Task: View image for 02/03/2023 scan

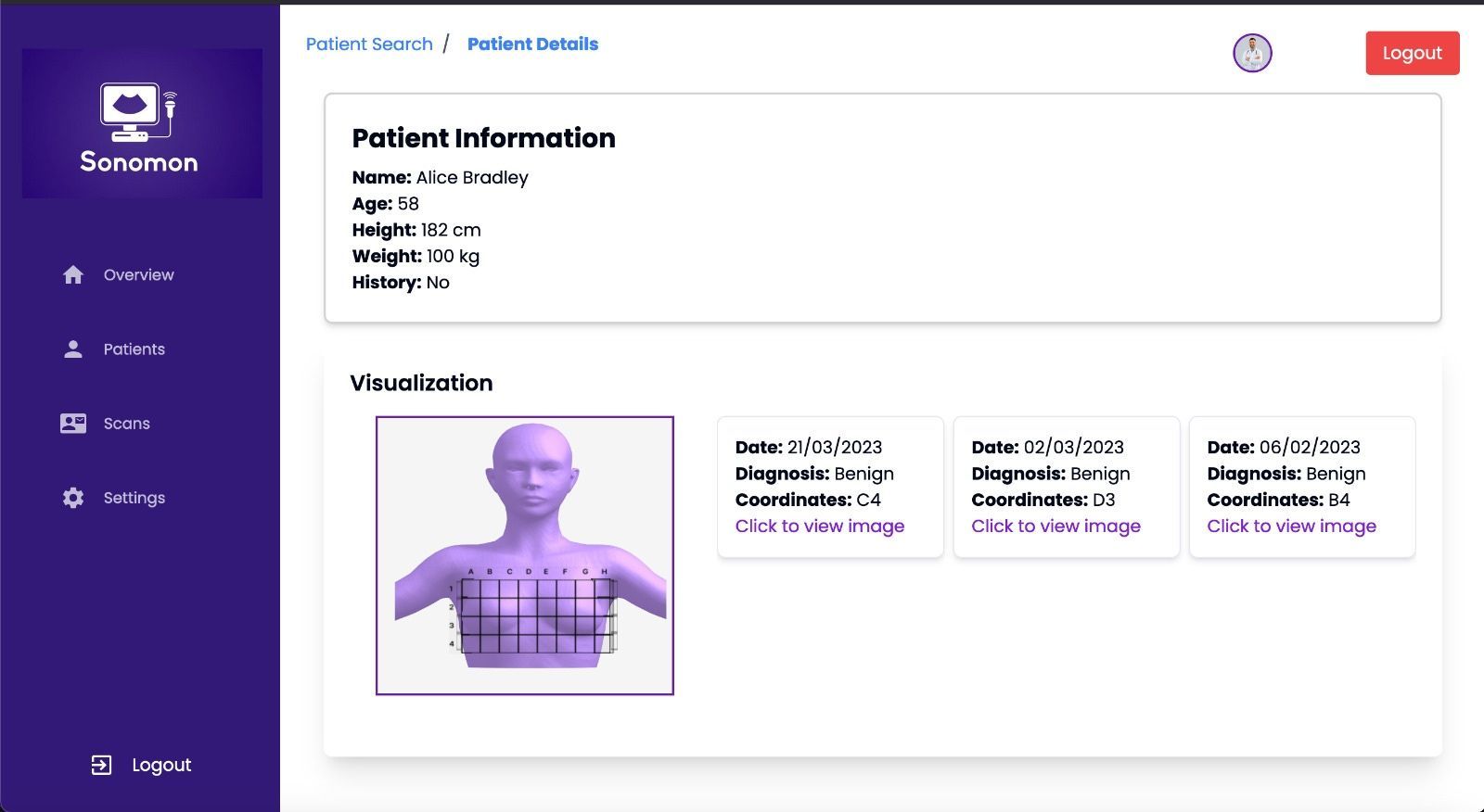Action: [x=1055, y=527]
